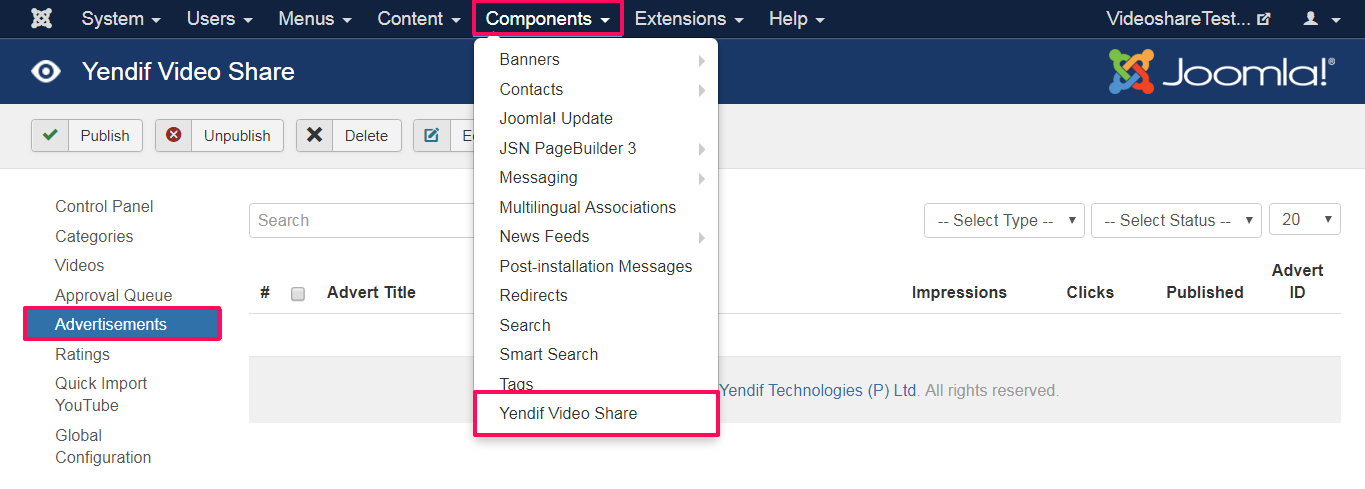This screenshot has height=489, width=1365.
Task: Sort by Advert Title column
Action: tap(371, 292)
